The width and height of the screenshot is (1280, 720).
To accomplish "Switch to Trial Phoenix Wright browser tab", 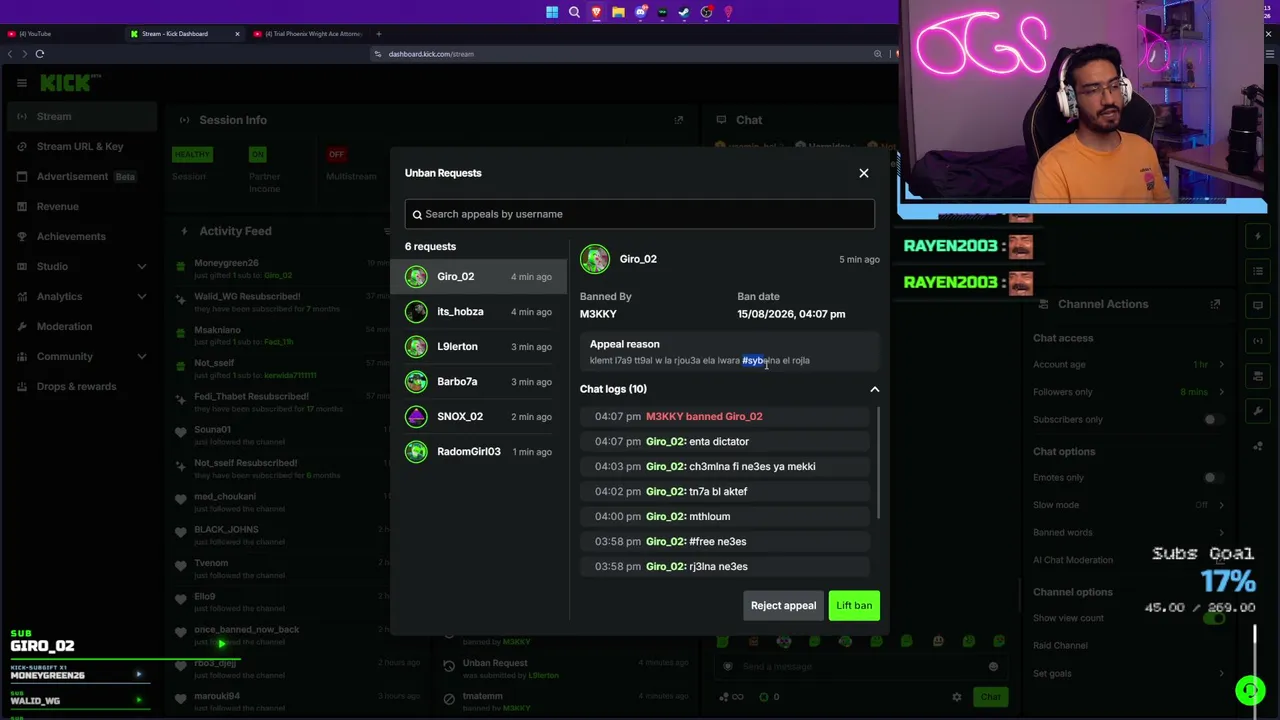I will click(x=308, y=34).
